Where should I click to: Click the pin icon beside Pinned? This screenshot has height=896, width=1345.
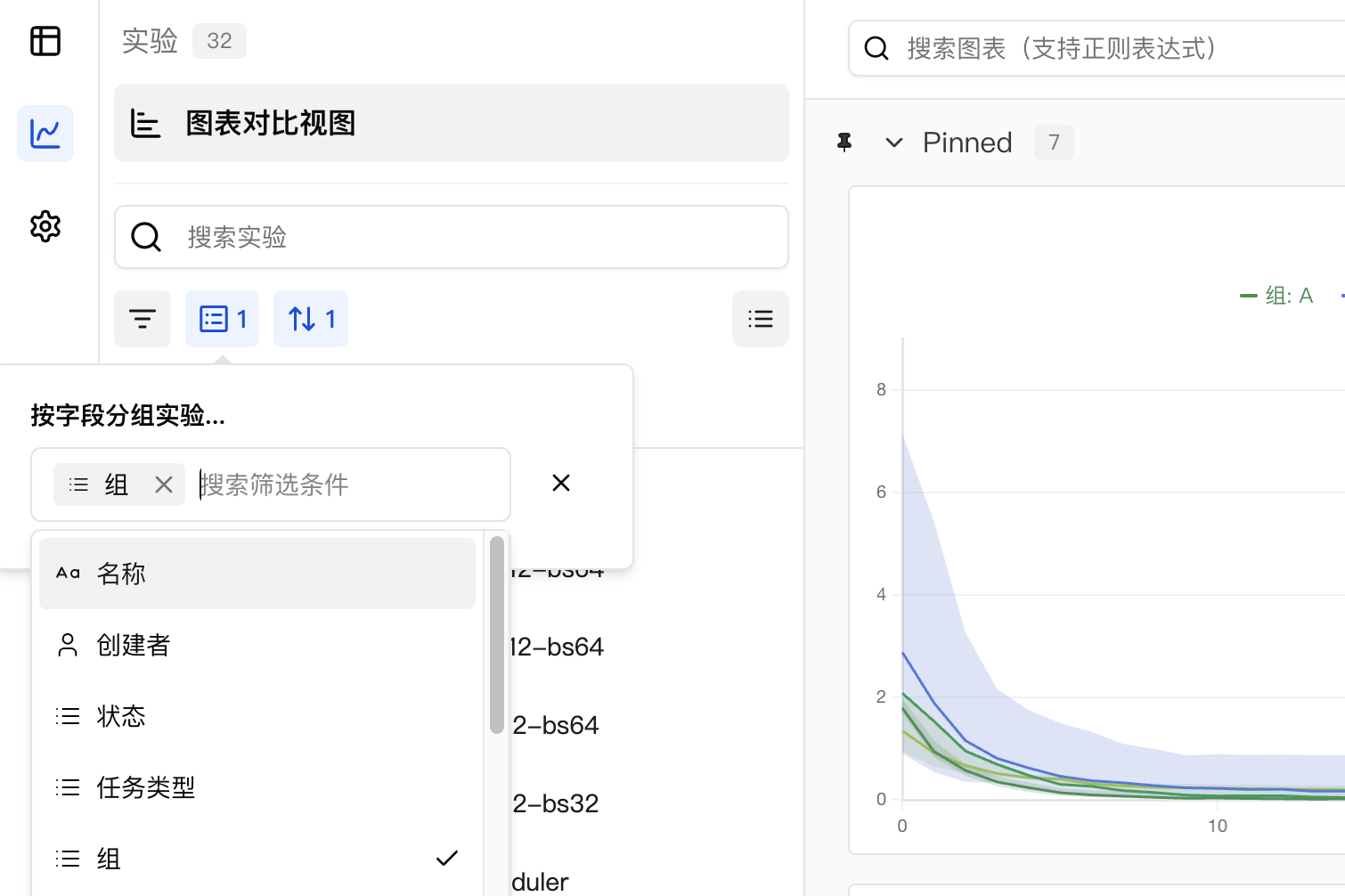tap(844, 143)
